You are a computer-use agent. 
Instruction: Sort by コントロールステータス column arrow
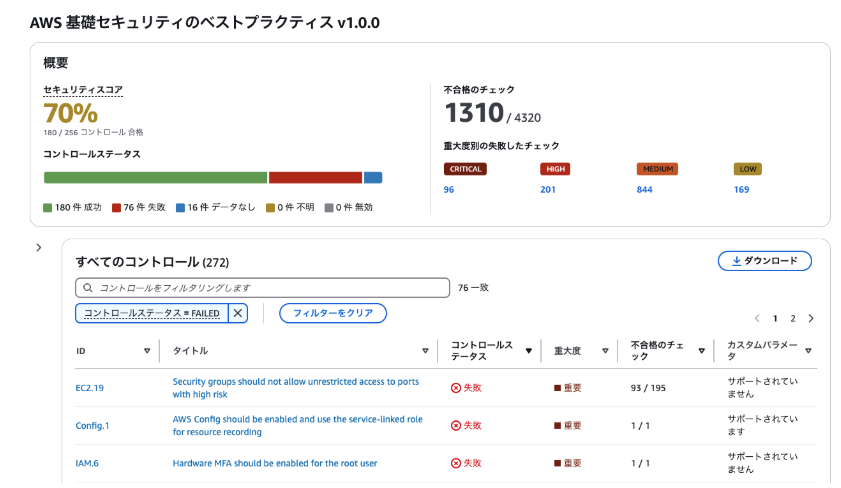tap(528, 351)
